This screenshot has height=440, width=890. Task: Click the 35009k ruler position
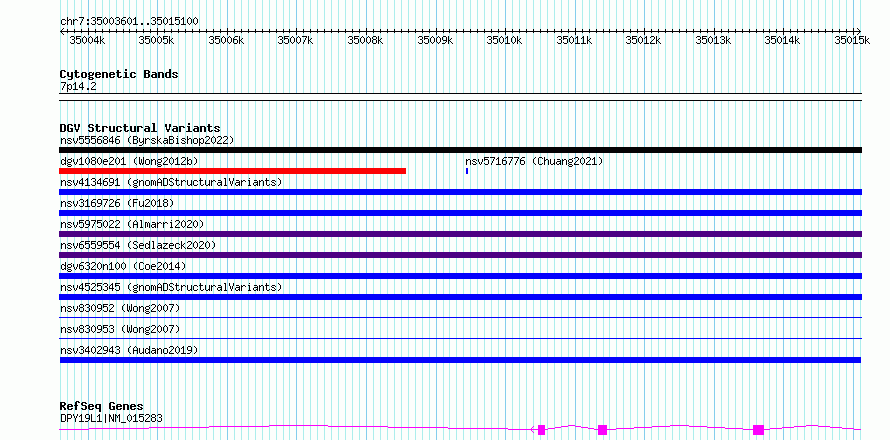pyautogui.click(x=435, y=40)
